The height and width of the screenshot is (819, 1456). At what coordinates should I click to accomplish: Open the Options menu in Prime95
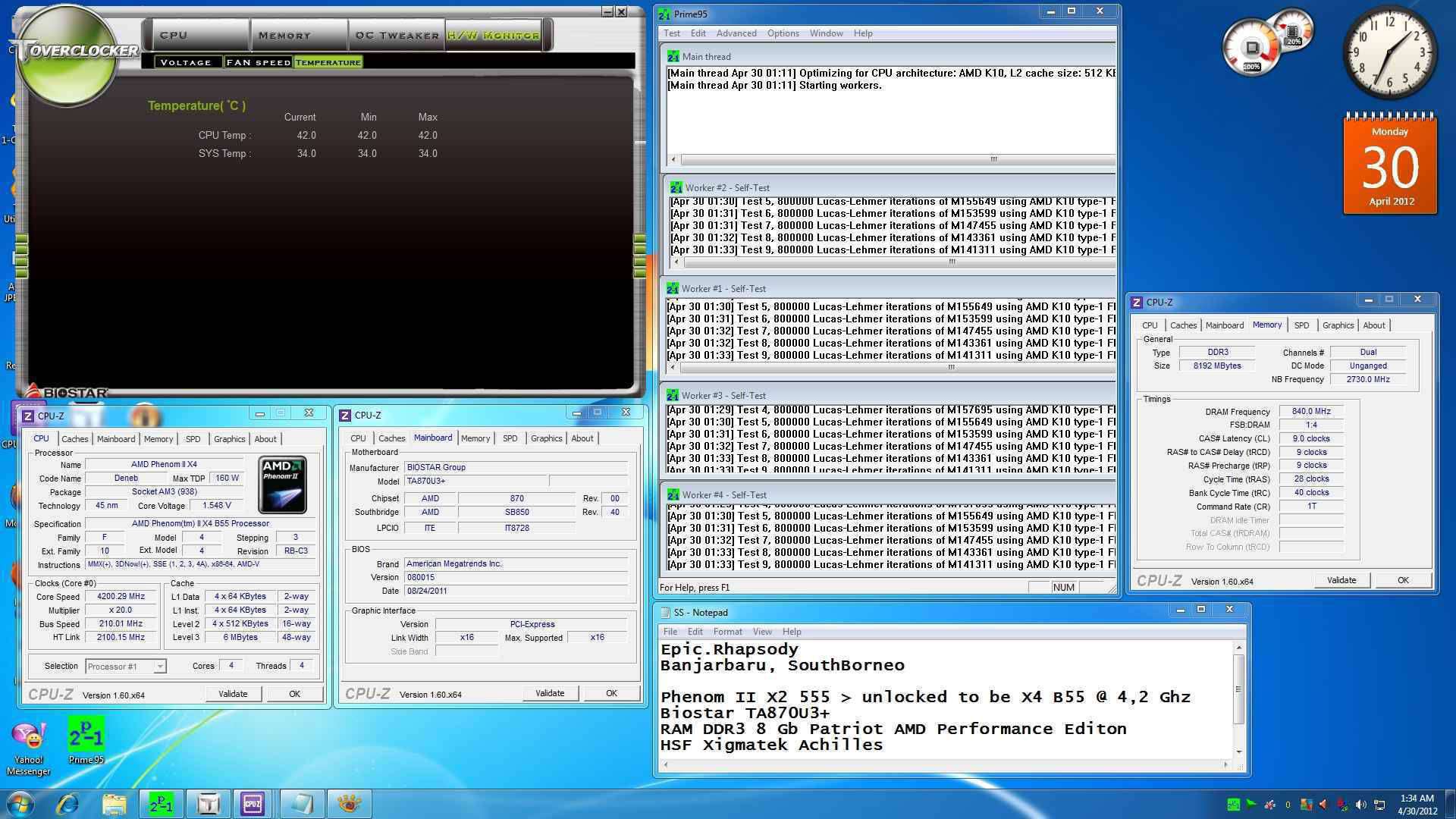[783, 33]
